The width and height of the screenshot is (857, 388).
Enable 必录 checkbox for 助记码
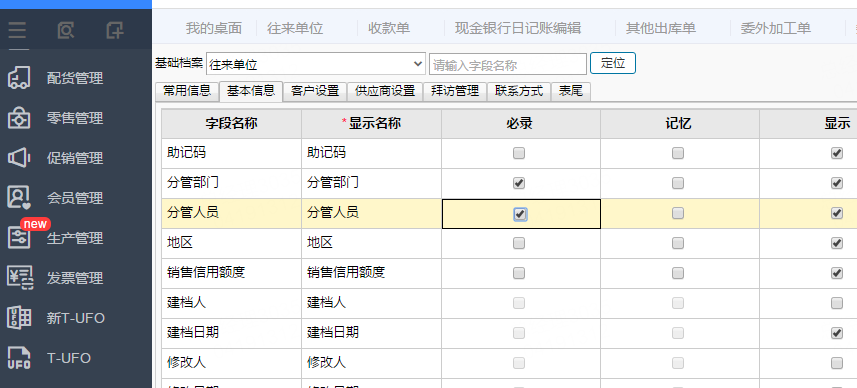[x=519, y=154]
